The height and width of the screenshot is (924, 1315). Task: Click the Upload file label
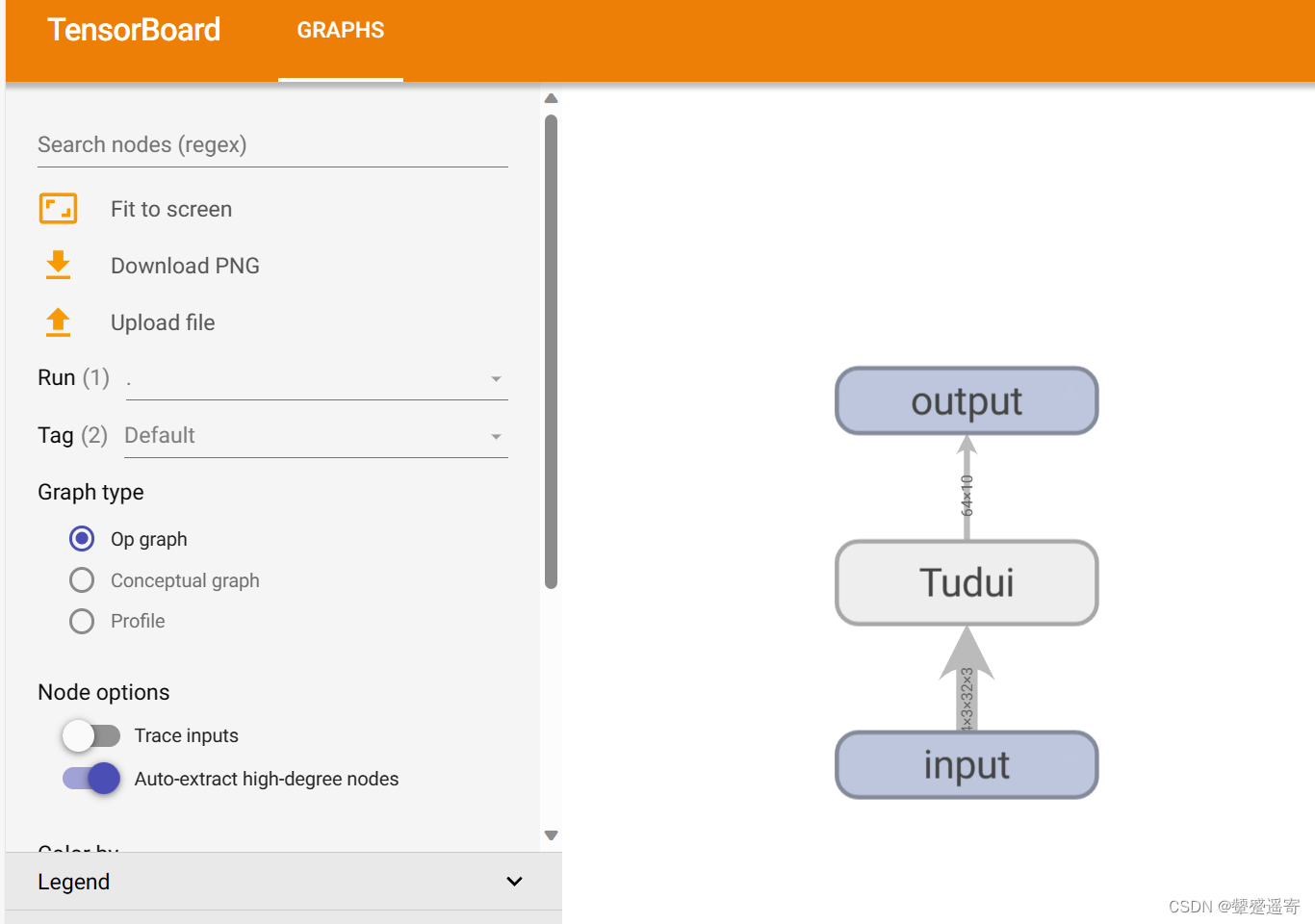coord(163,322)
